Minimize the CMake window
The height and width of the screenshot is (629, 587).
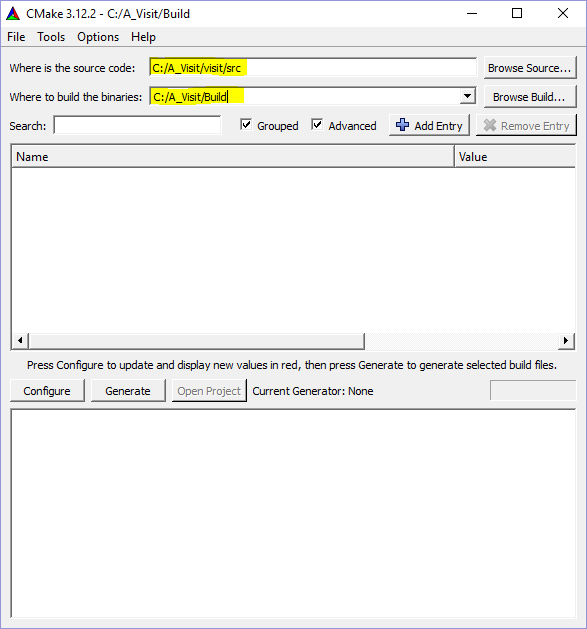[472, 14]
